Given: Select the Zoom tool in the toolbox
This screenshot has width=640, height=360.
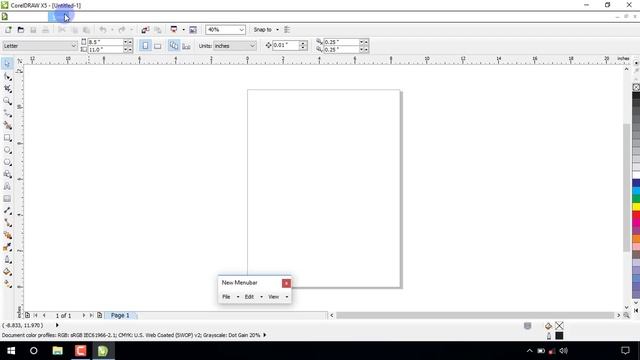Looking at the screenshot, I should [x=7, y=101].
